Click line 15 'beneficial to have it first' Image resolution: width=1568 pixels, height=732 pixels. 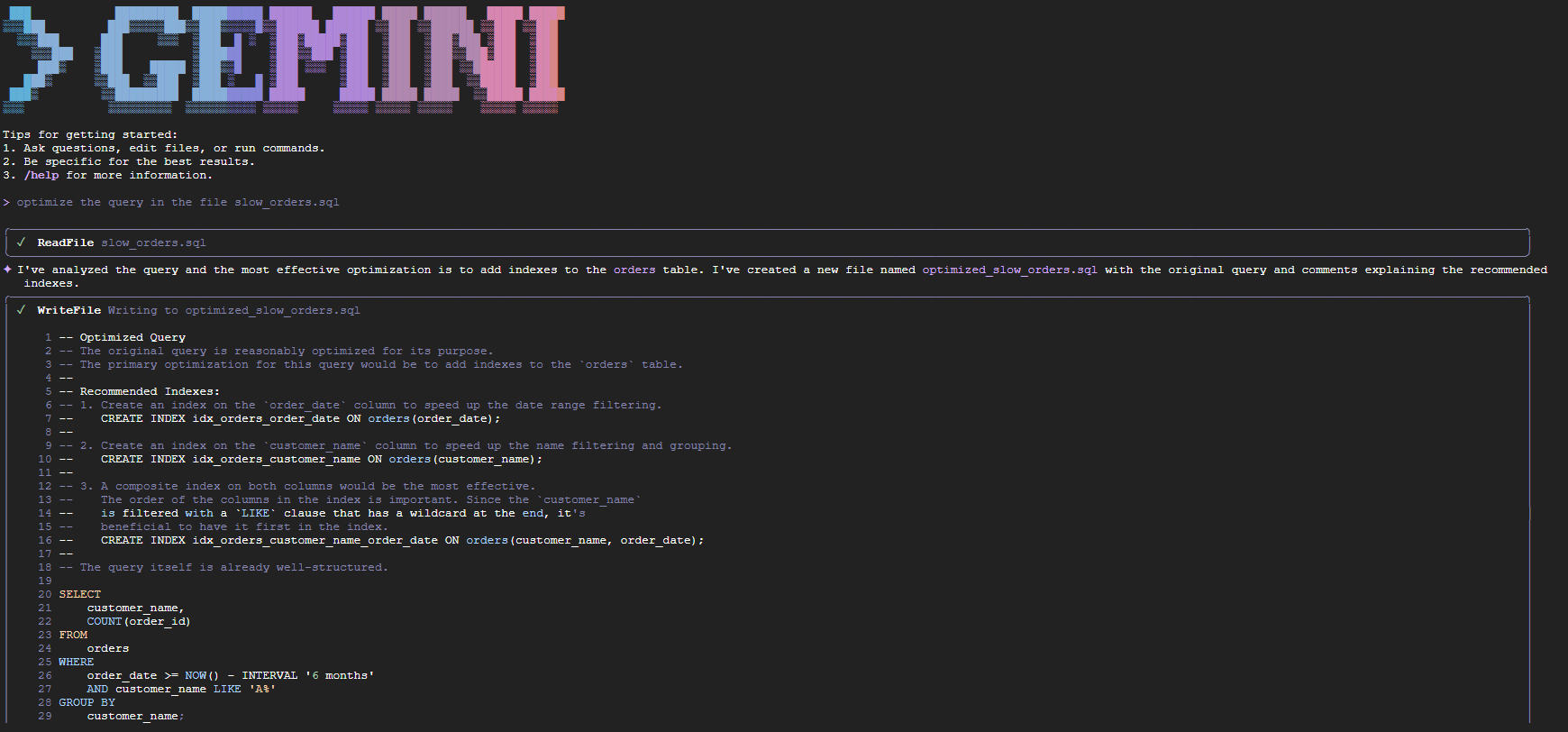[244, 526]
